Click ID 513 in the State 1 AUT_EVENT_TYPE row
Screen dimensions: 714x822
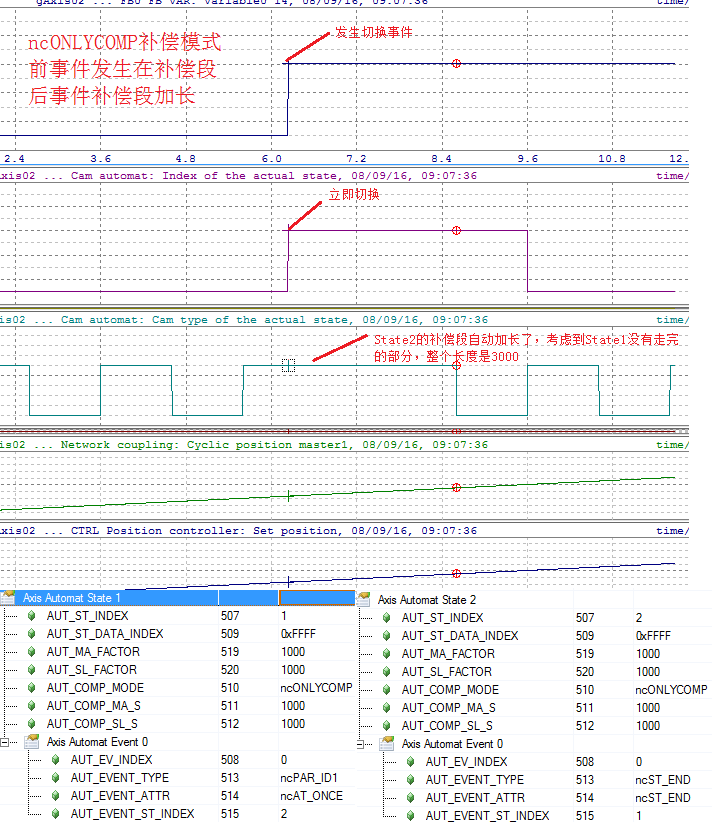(230, 778)
